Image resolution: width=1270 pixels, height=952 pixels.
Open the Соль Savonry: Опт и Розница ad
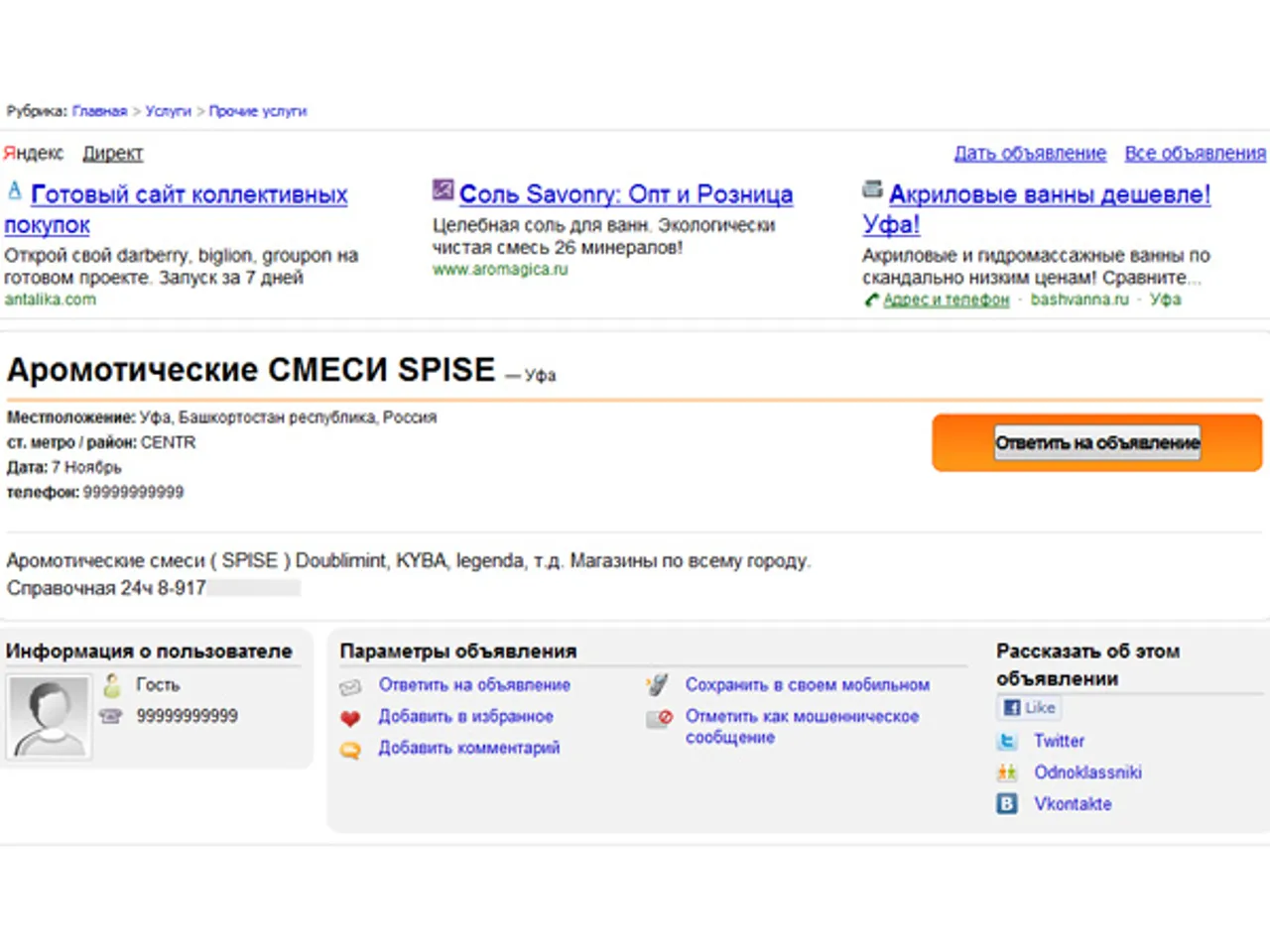tap(625, 194)
